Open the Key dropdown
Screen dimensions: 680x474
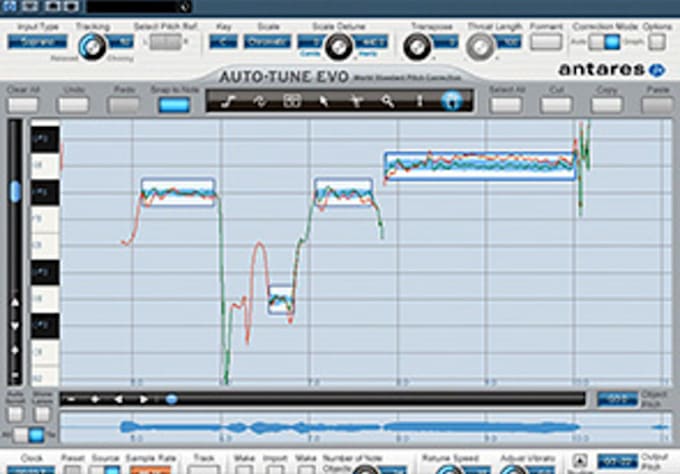223,42
